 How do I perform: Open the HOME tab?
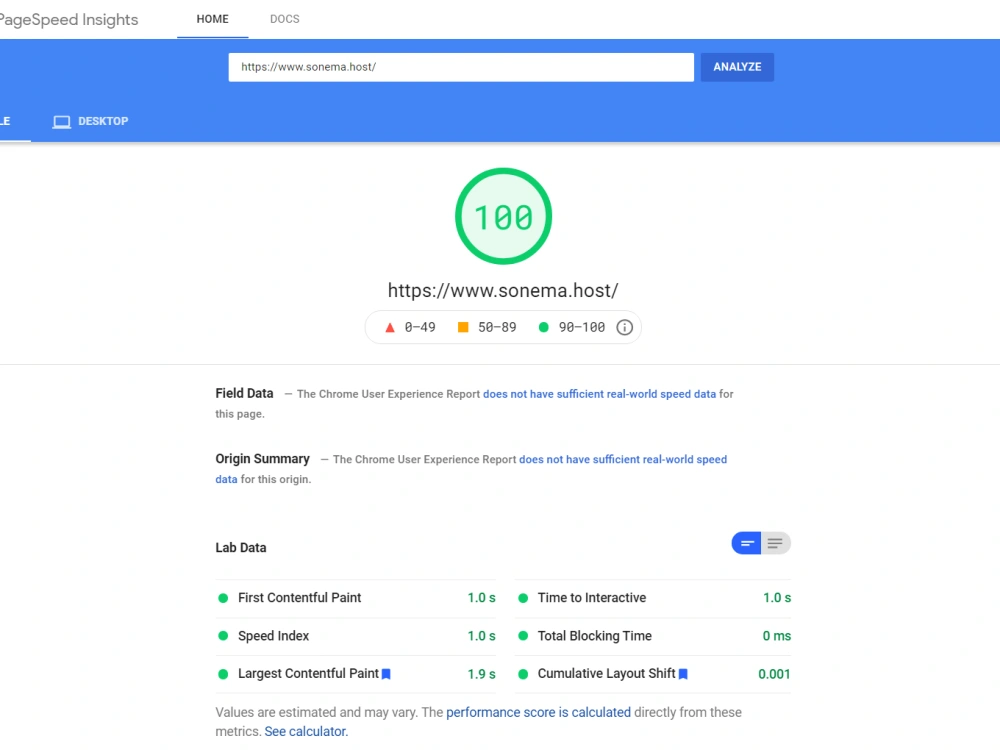(x=212, y=19)
